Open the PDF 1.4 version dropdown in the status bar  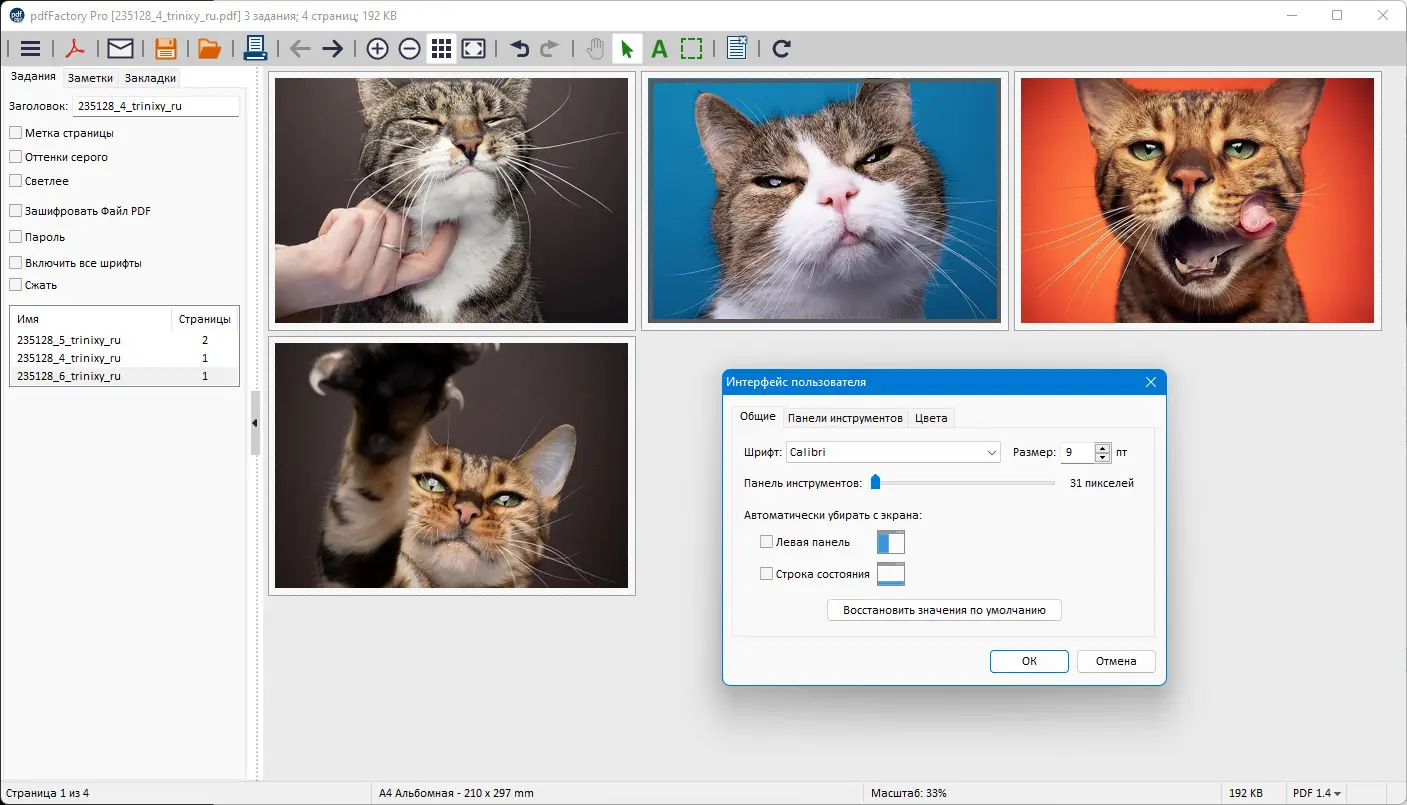coord(1316,793)
